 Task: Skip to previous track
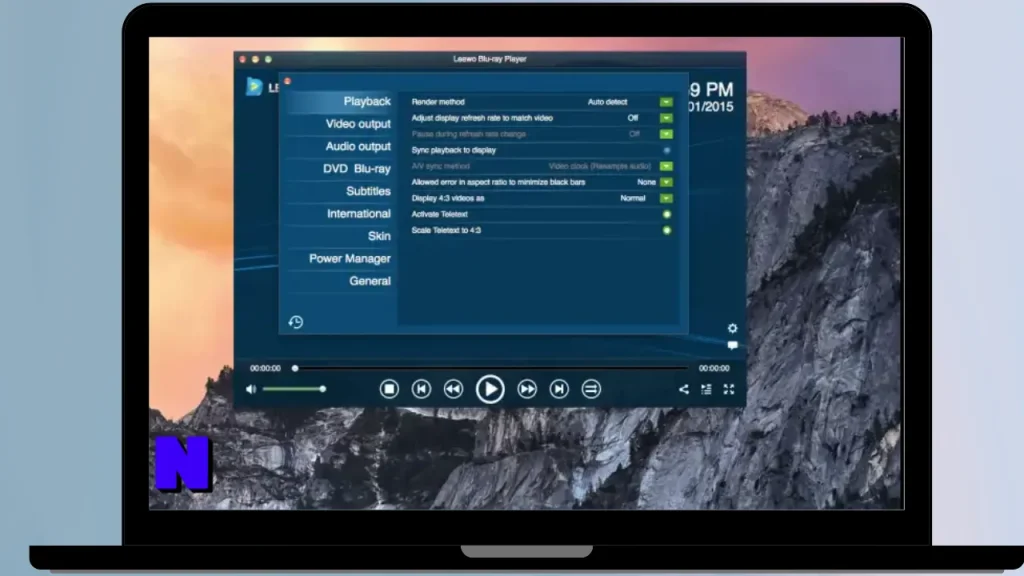[x=421, y=389]
